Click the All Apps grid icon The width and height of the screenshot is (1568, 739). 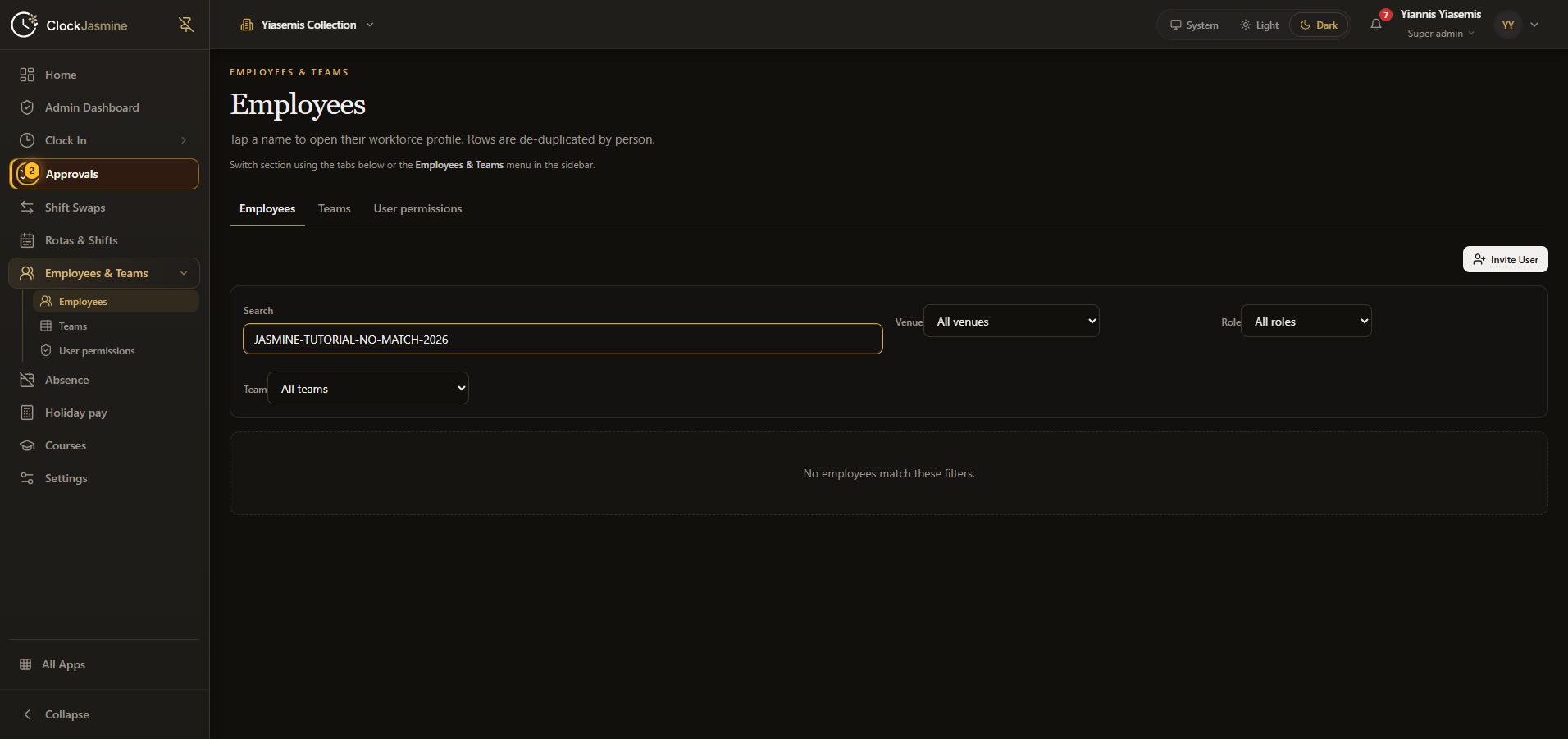(25, 664)
